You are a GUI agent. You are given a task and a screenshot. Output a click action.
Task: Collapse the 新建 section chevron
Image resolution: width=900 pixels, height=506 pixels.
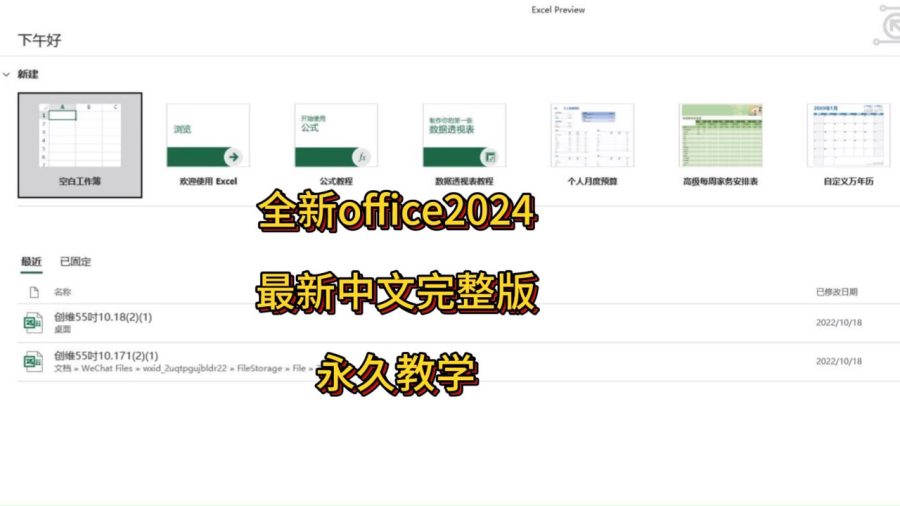point(6,75)
